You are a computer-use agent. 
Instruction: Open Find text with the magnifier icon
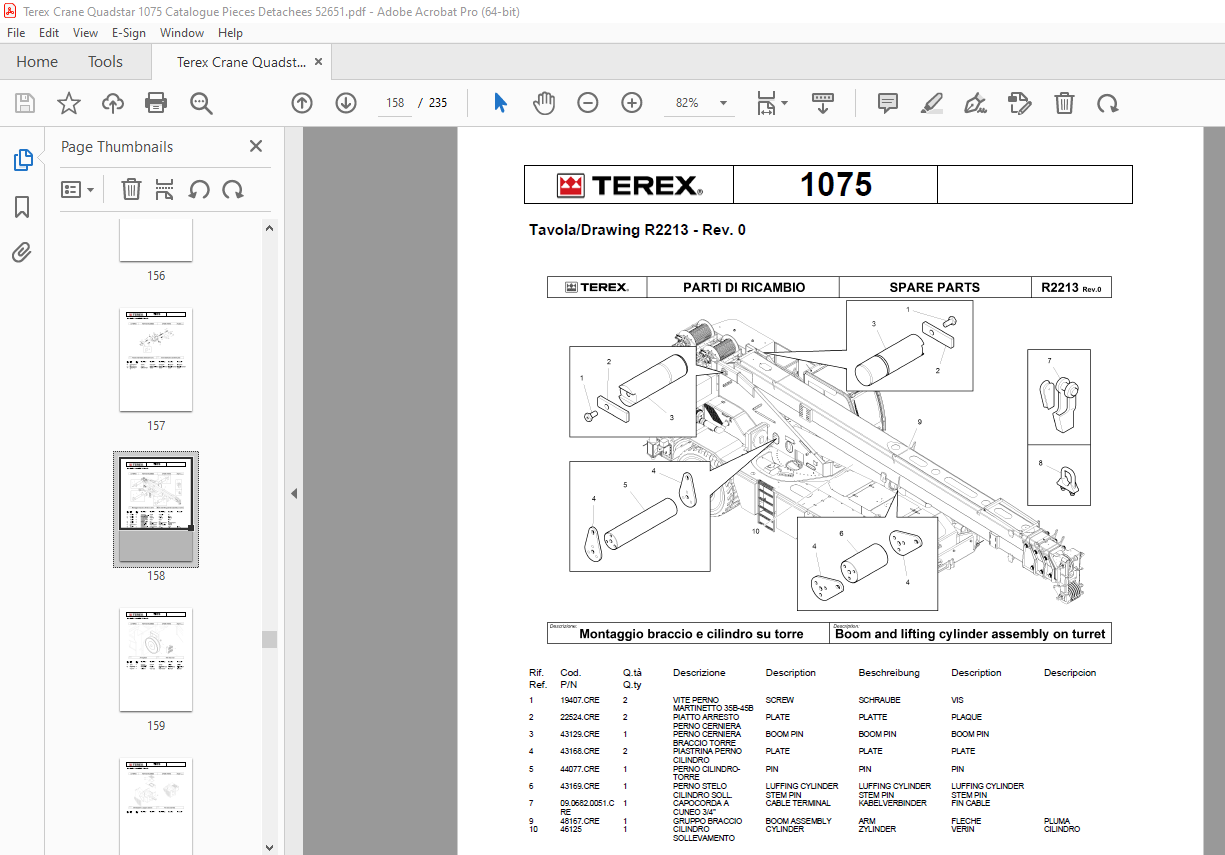click(x=201, y=103)
